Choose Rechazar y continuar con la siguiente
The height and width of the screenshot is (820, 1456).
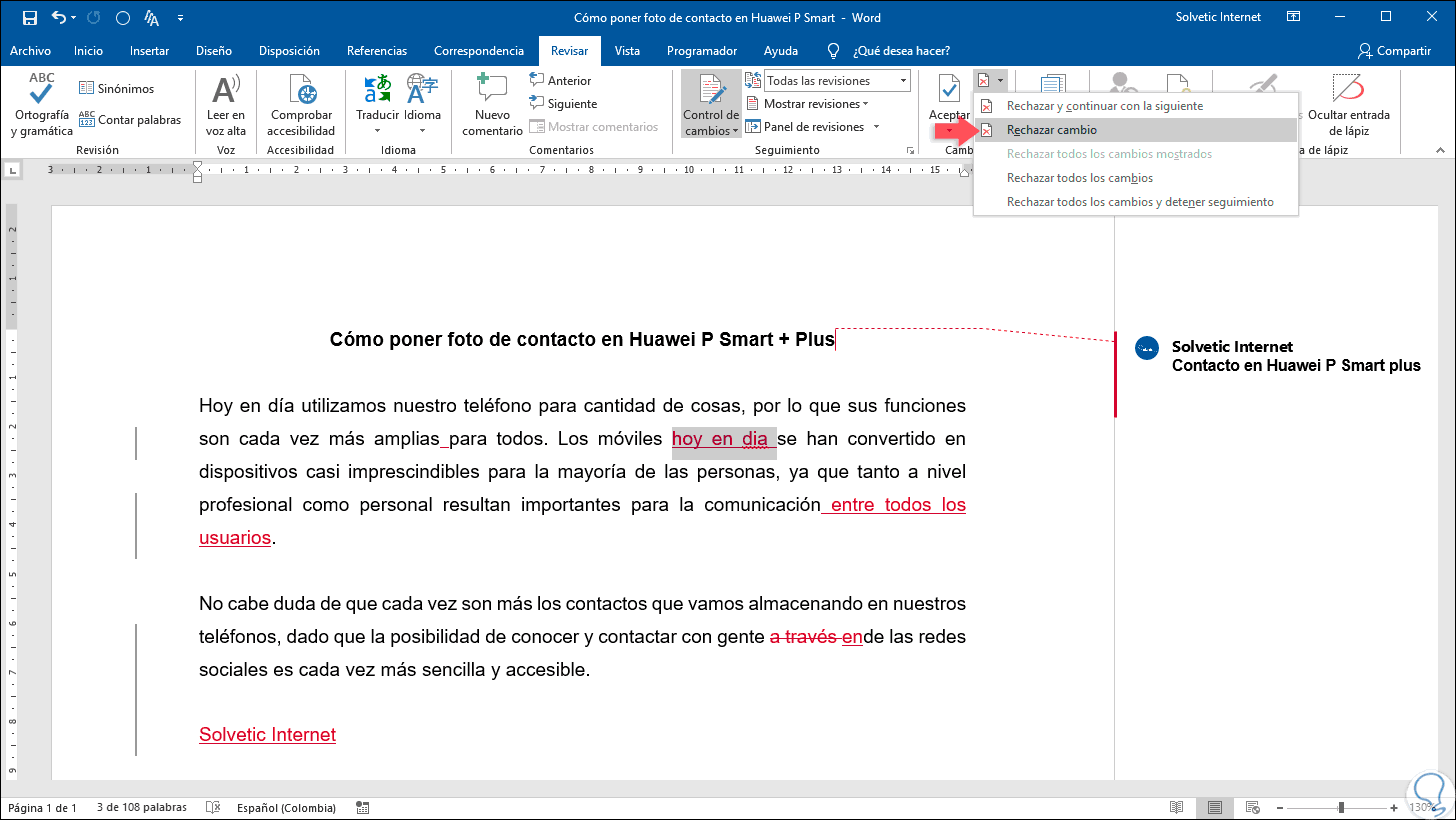1136,106
